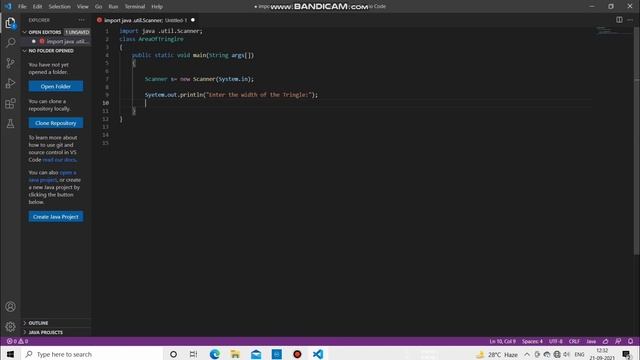640x360 pixels.
Task: Click unsaved dot on the editor tab
Action: coord(193,20)
